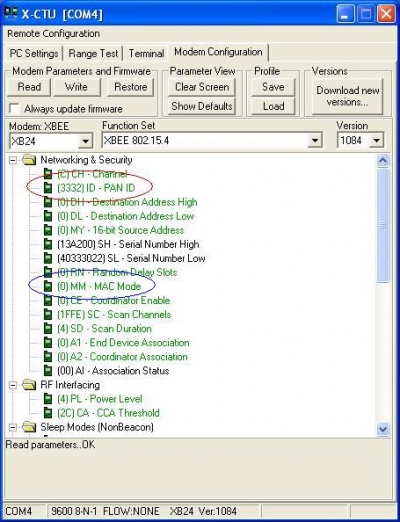The height and width of the screenshot is (522, 400).
Task: Collapse the Networking & Security tree node
Action: click(13, 161)
